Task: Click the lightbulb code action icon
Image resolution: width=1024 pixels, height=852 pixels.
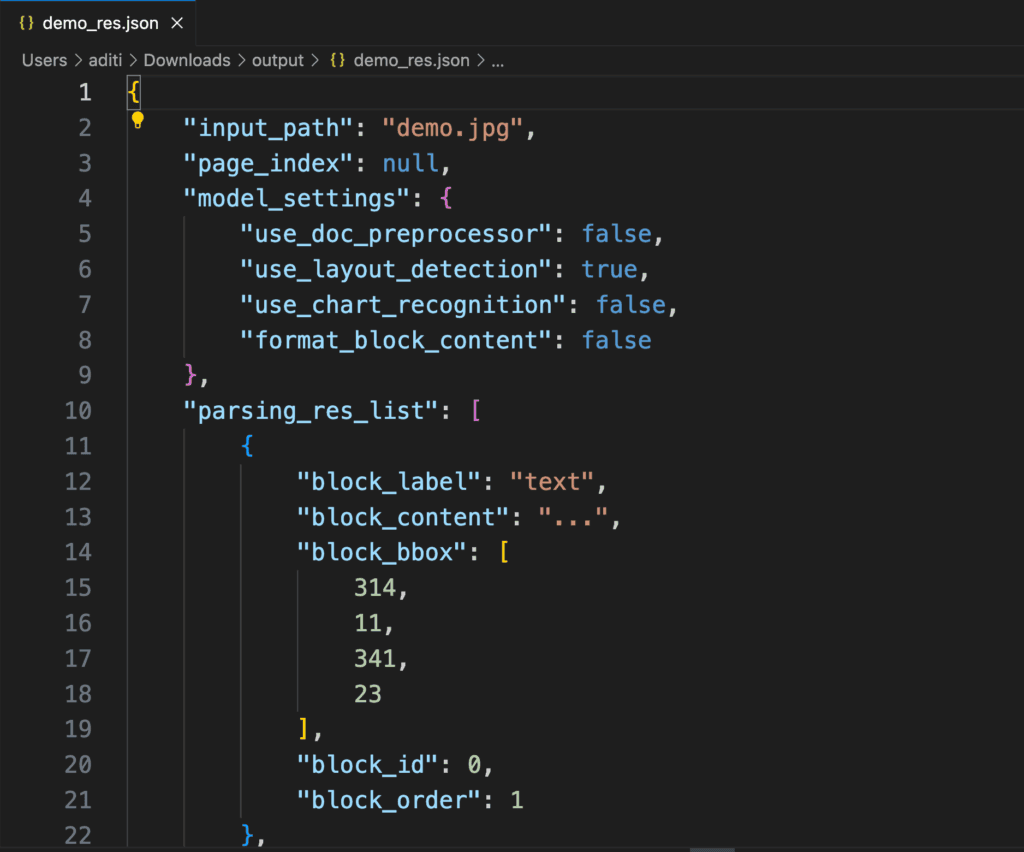Action: pos(138,121)
